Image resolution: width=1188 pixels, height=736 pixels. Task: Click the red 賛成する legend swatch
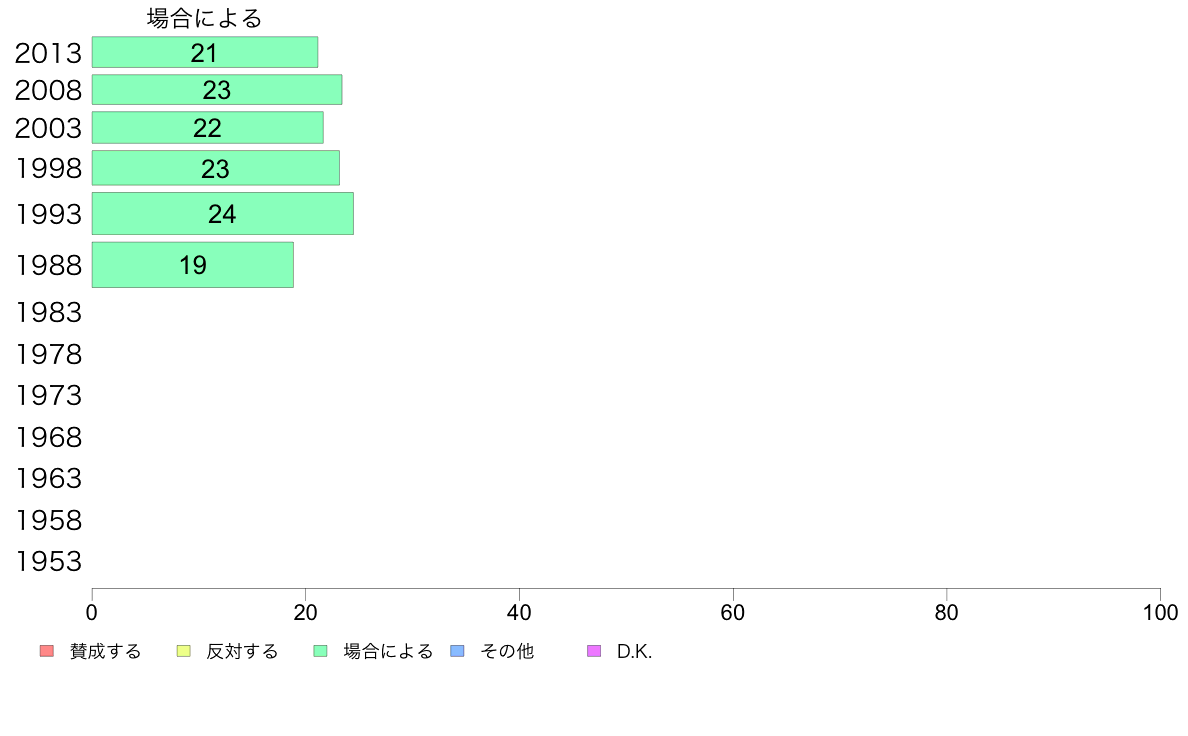47,651
